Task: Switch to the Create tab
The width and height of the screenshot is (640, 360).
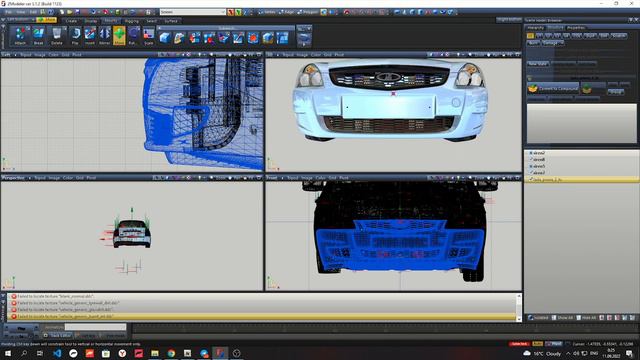Action: pyautogui.click(x=71, y=21)
